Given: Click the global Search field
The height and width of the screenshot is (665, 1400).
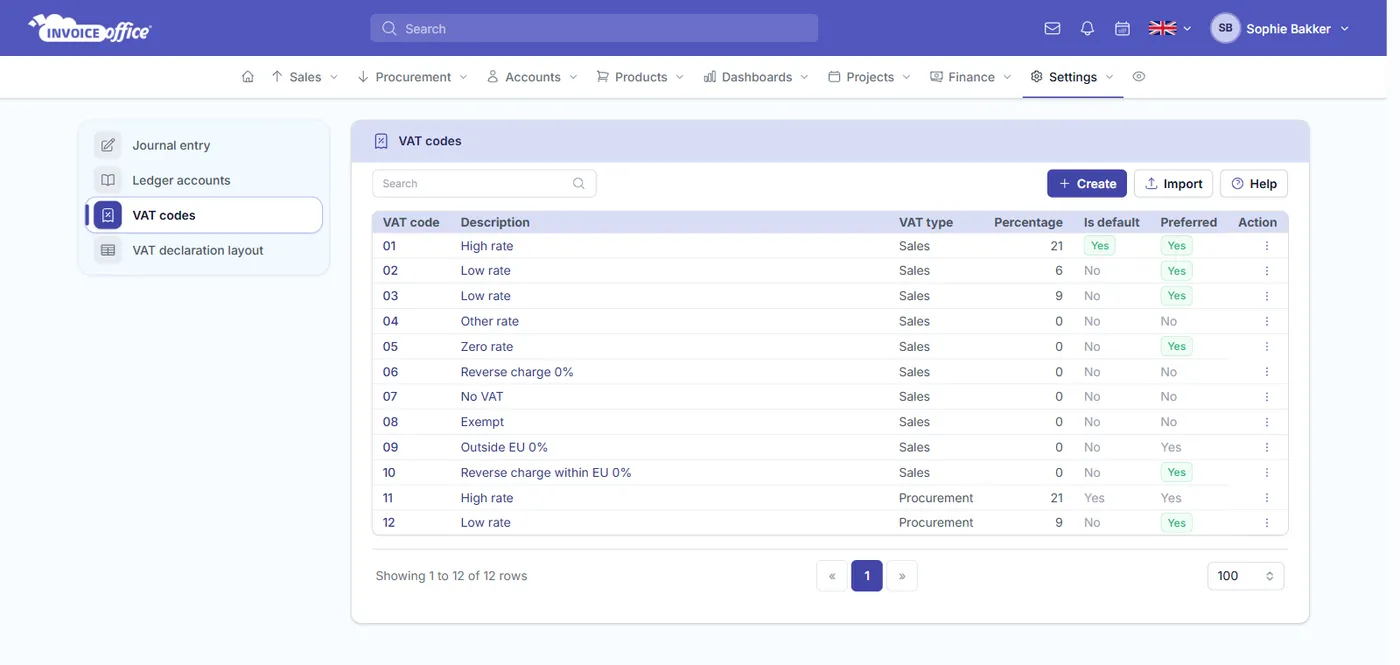Looking at the screenshot, I should (x=594, y=28).
